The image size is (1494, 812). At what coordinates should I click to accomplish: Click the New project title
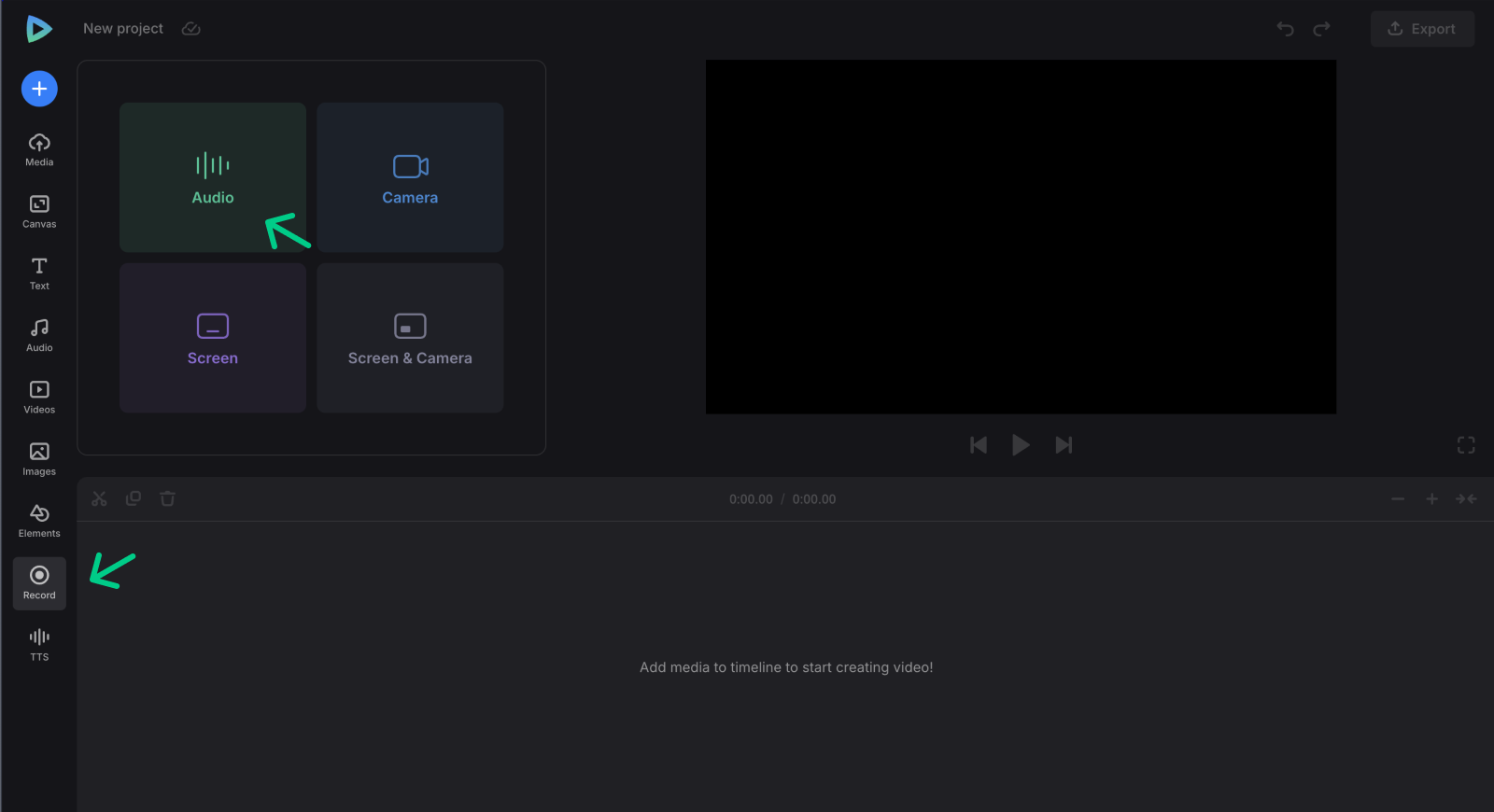pos(123,29)
